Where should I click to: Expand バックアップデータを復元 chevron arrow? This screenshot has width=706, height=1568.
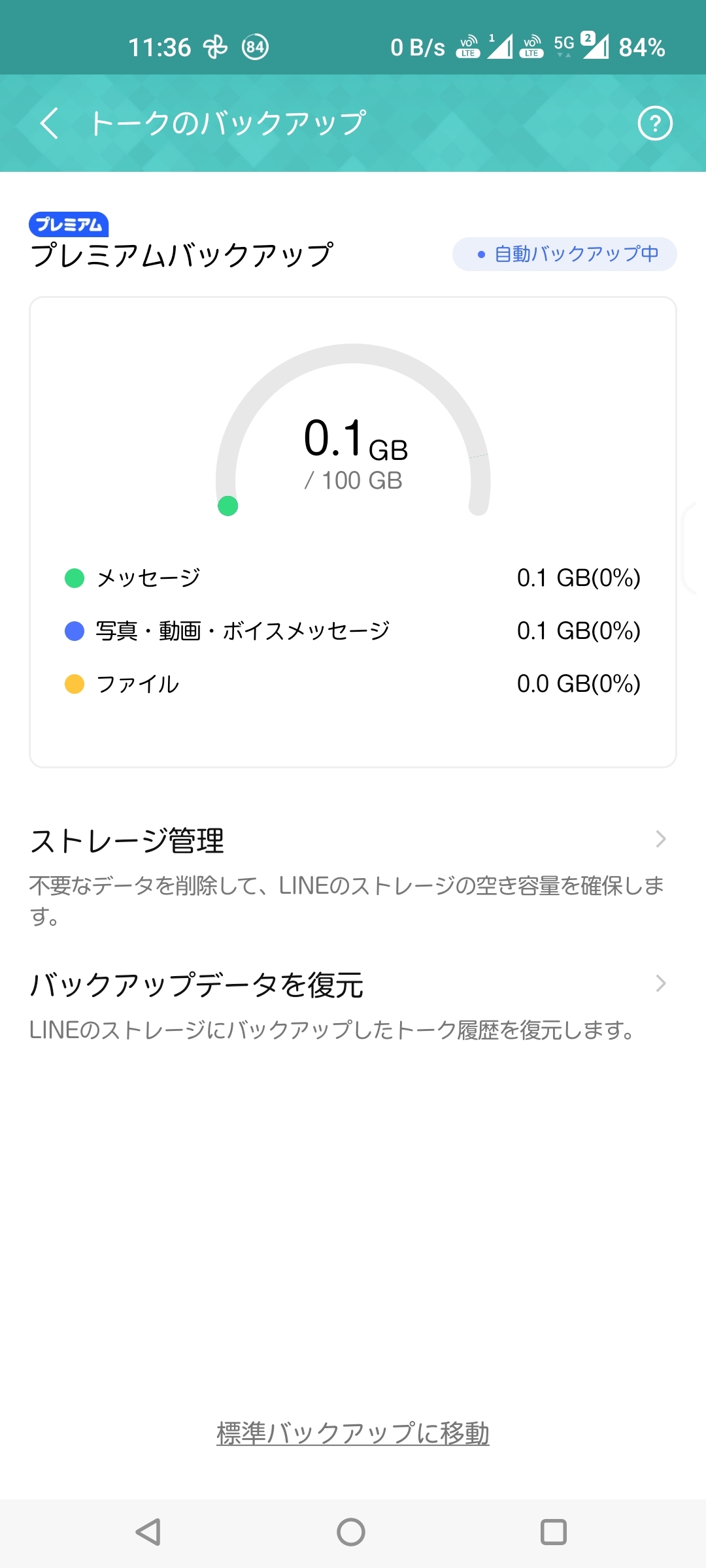[660, 983]
